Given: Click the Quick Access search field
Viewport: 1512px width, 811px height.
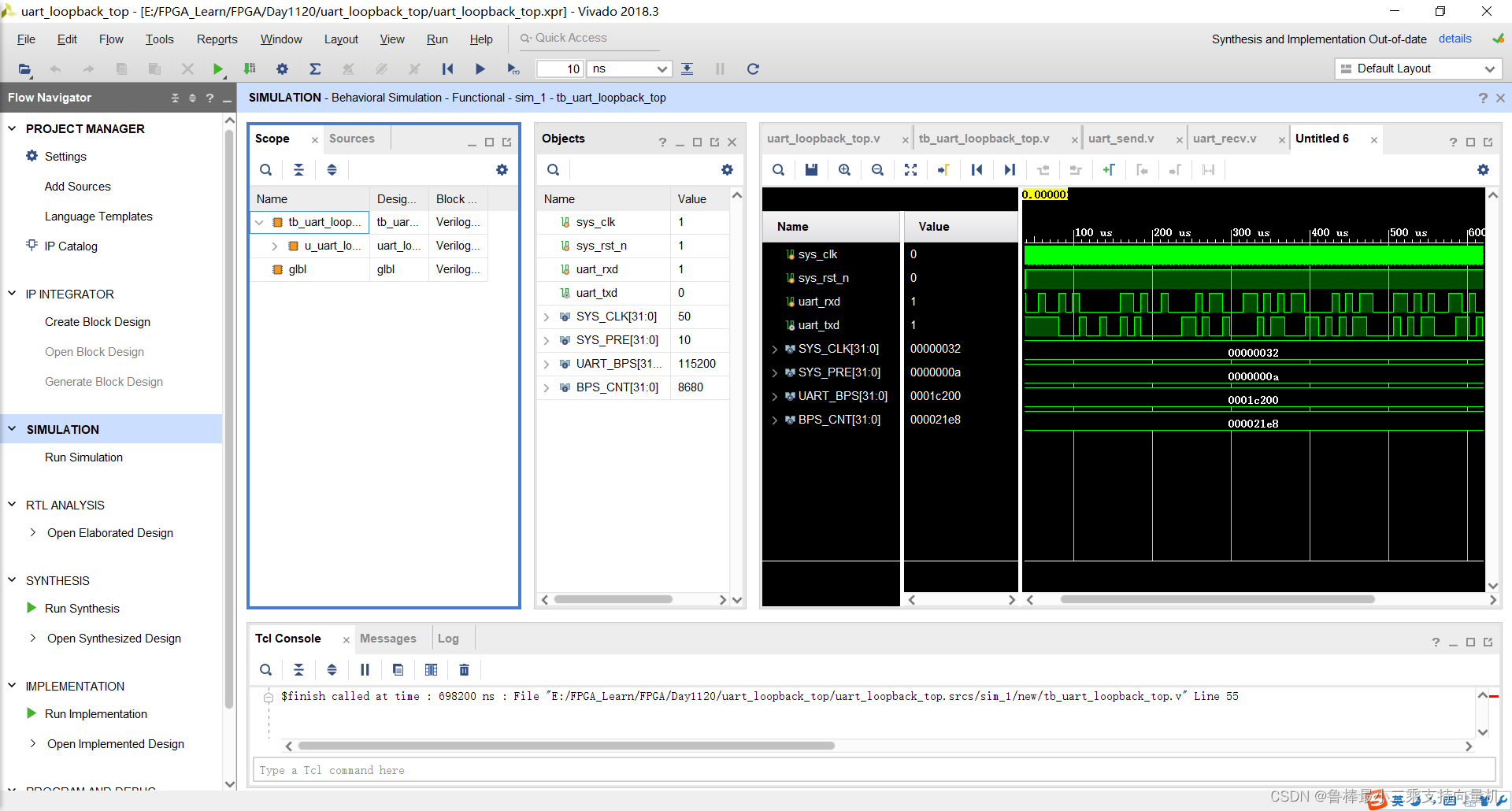Looking at the screenshot, I should point(589,38).
